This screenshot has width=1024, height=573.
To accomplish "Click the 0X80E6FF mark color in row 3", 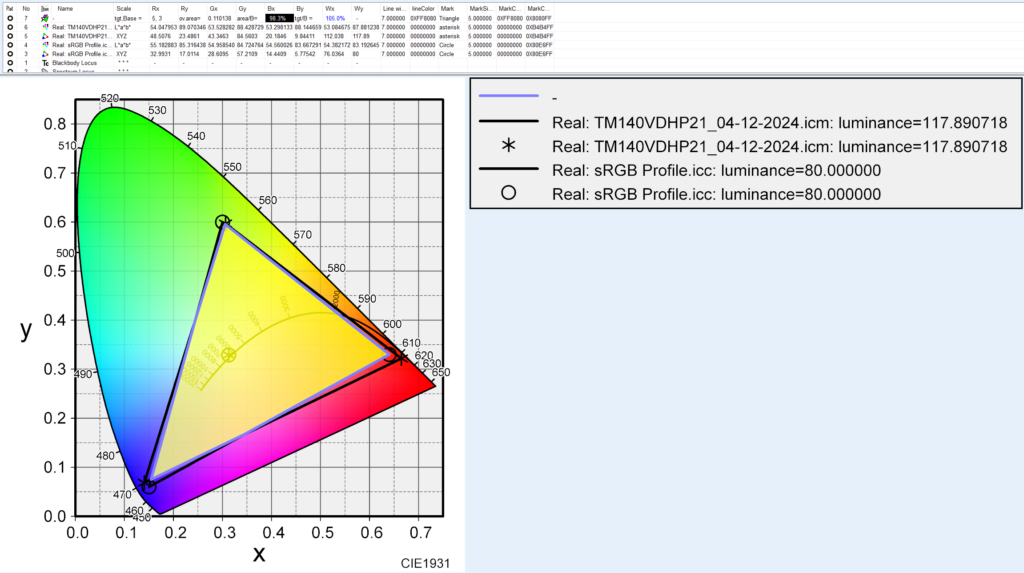I will click(539, 54).
